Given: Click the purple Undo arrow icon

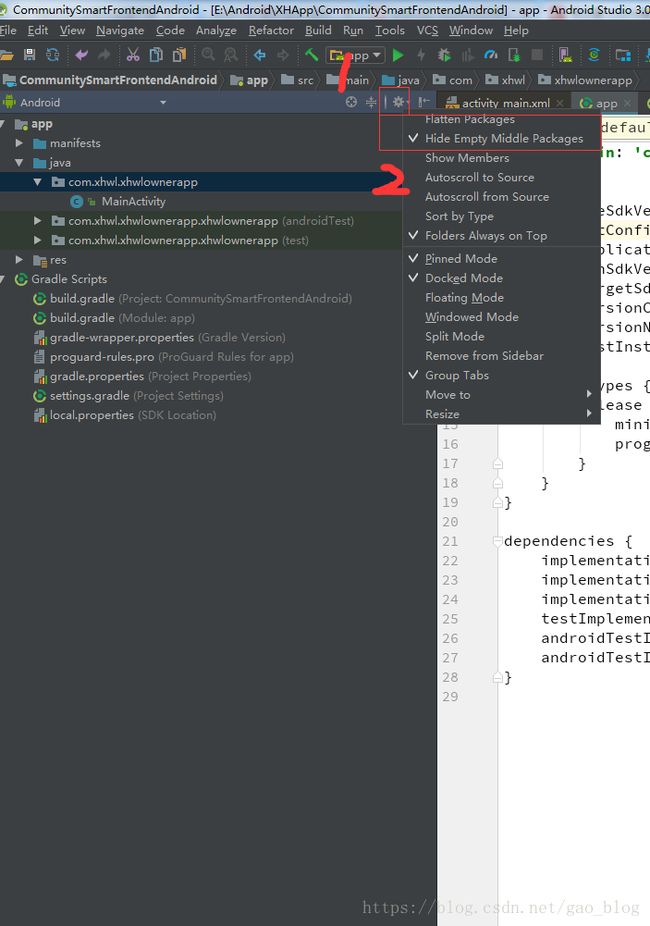Looking at the screenshot, I should (81, 55).
